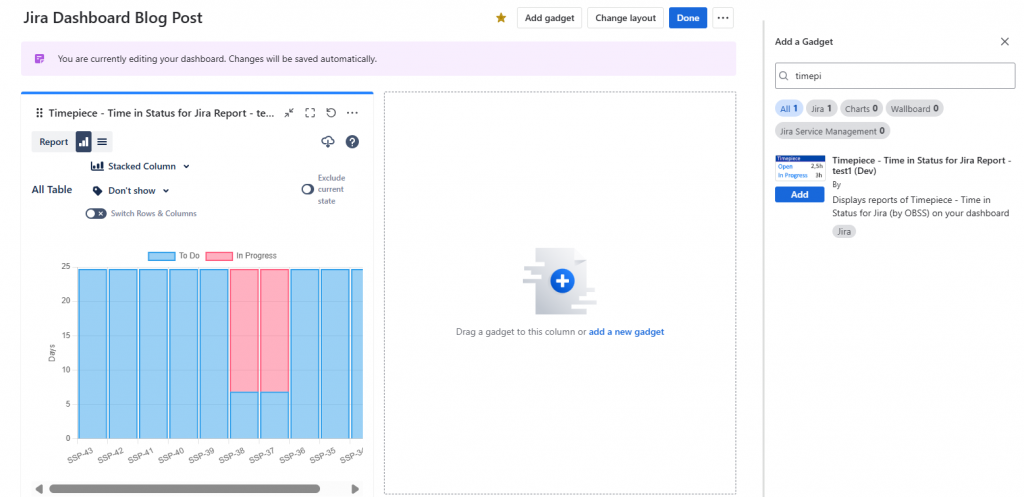Viewport: 1024px width, 497px height.
Task: Switch to the list view icon
Action: tap(102, 142)
